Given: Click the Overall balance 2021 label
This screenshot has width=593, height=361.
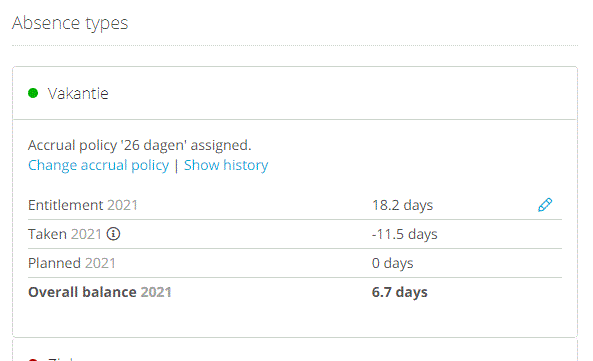Looking at the screenshot, I should point(99,292).
